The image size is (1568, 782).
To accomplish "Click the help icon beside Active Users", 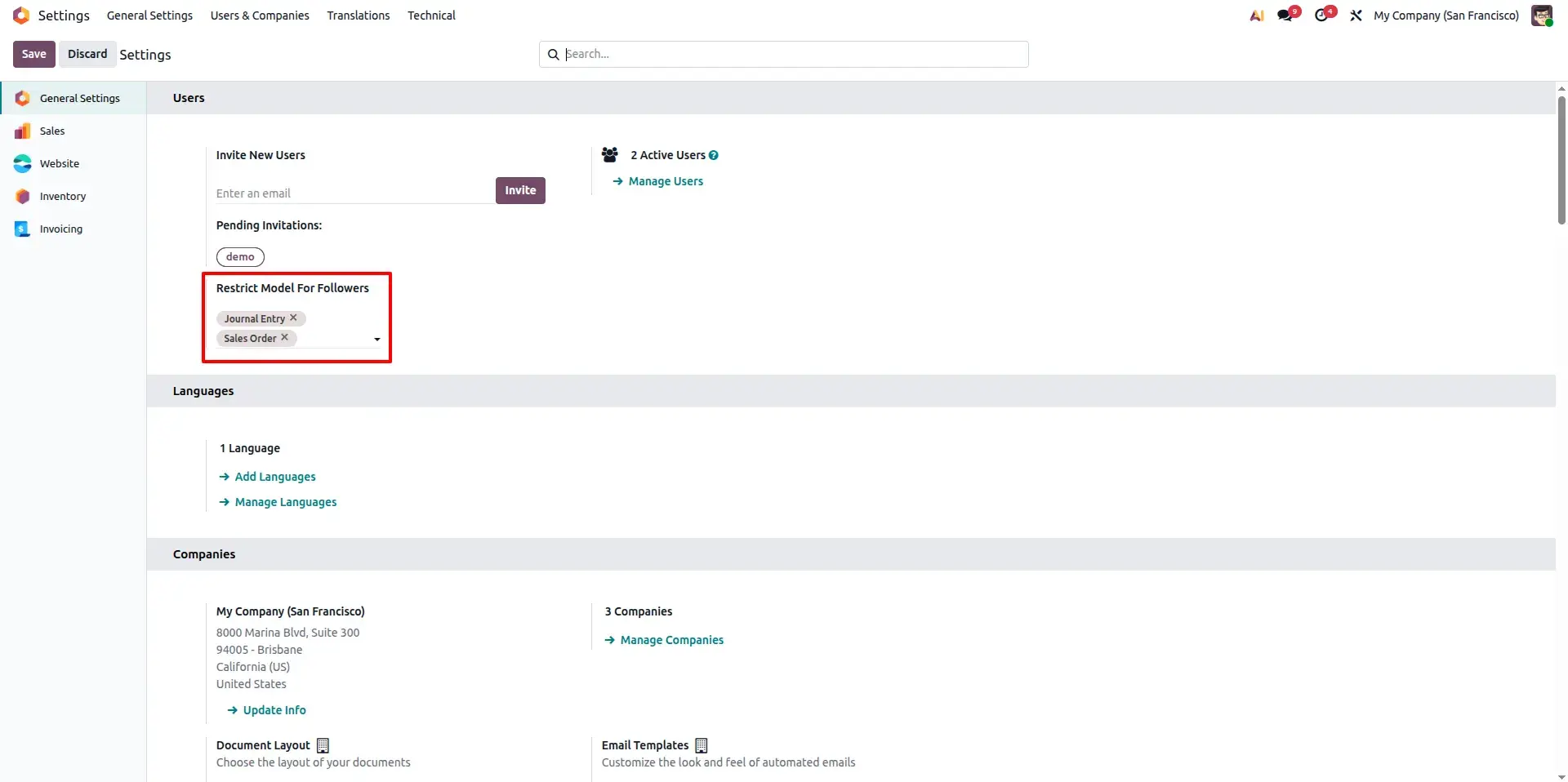I will [714, 155].
